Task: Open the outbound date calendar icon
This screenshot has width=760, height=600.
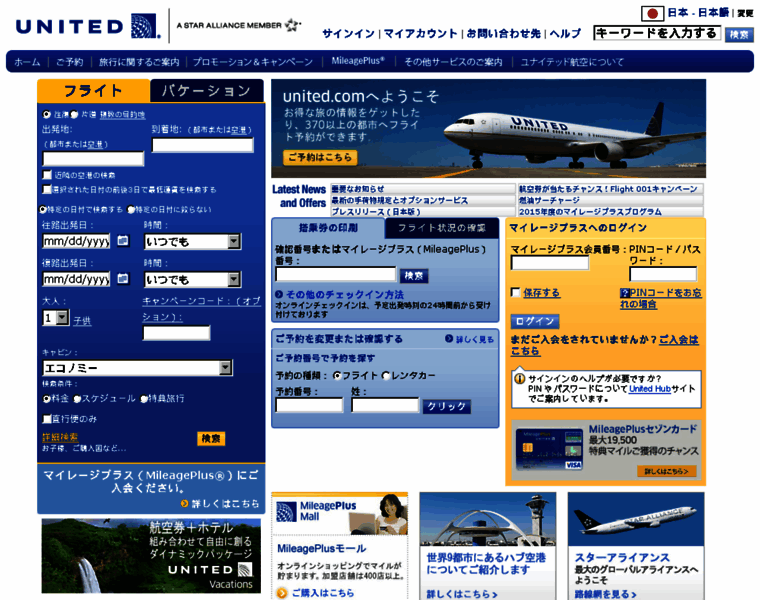Action: click(x=123, y=240)
